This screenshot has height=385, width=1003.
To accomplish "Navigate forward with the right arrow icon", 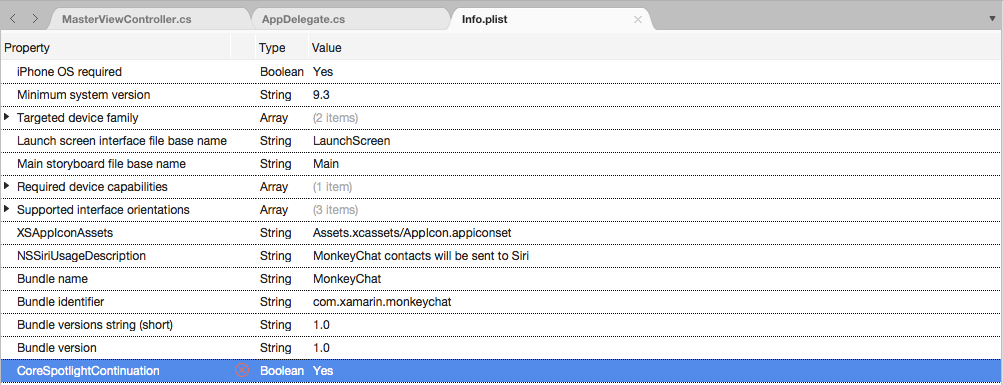I will [35, 19].
